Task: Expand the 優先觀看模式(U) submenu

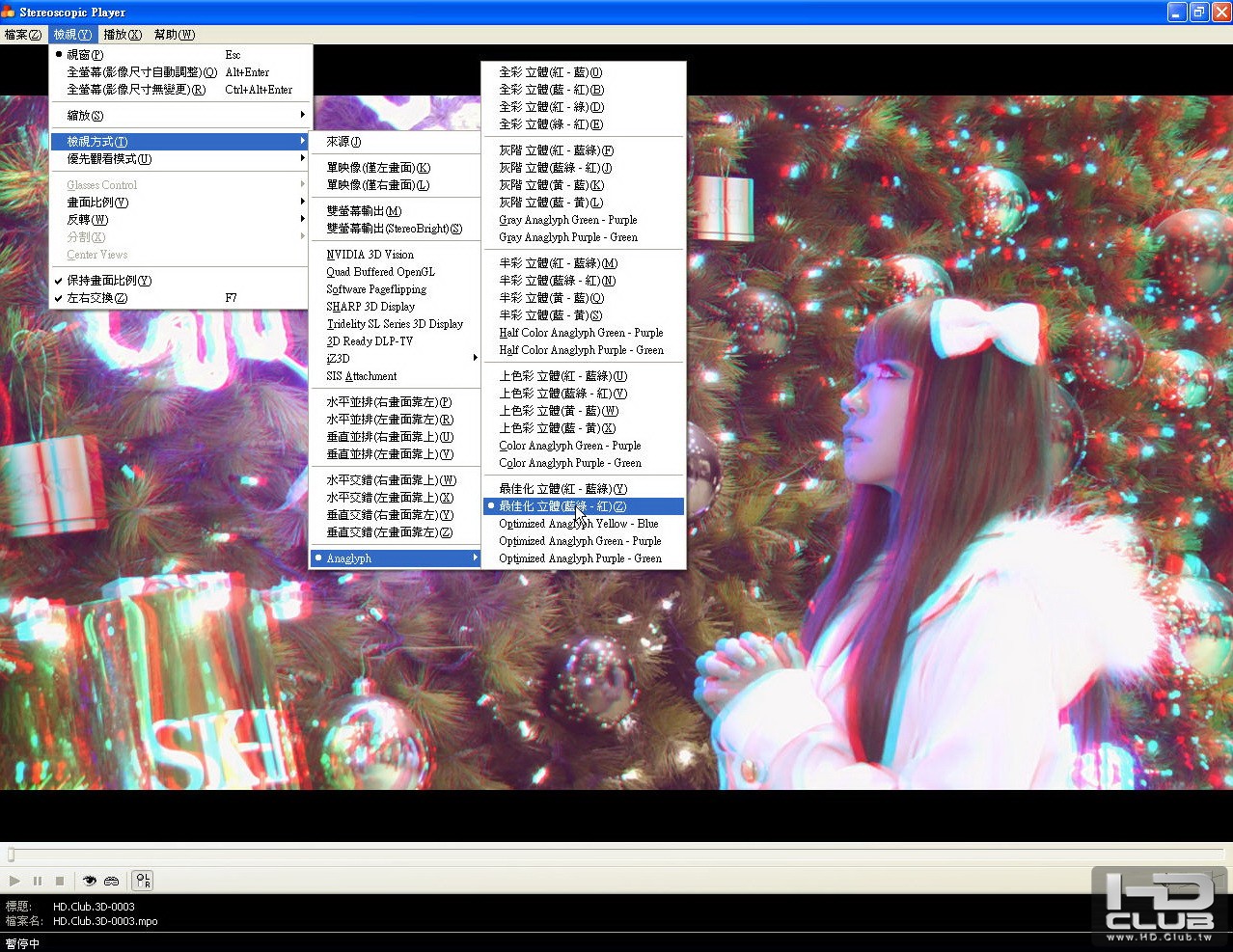Action: [x=179, y=159]
